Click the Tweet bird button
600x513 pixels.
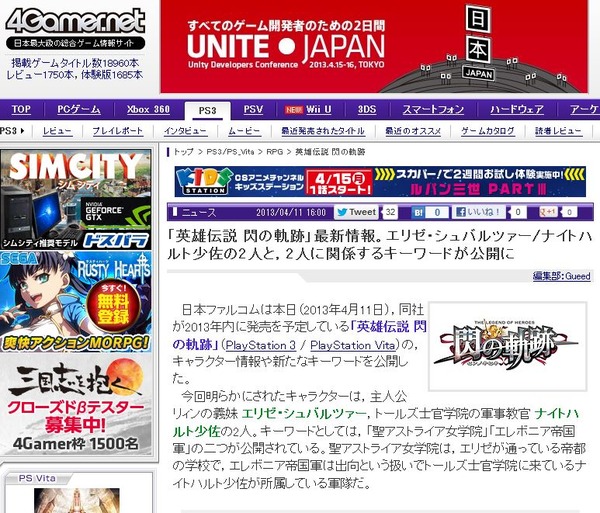pos(357,212)
